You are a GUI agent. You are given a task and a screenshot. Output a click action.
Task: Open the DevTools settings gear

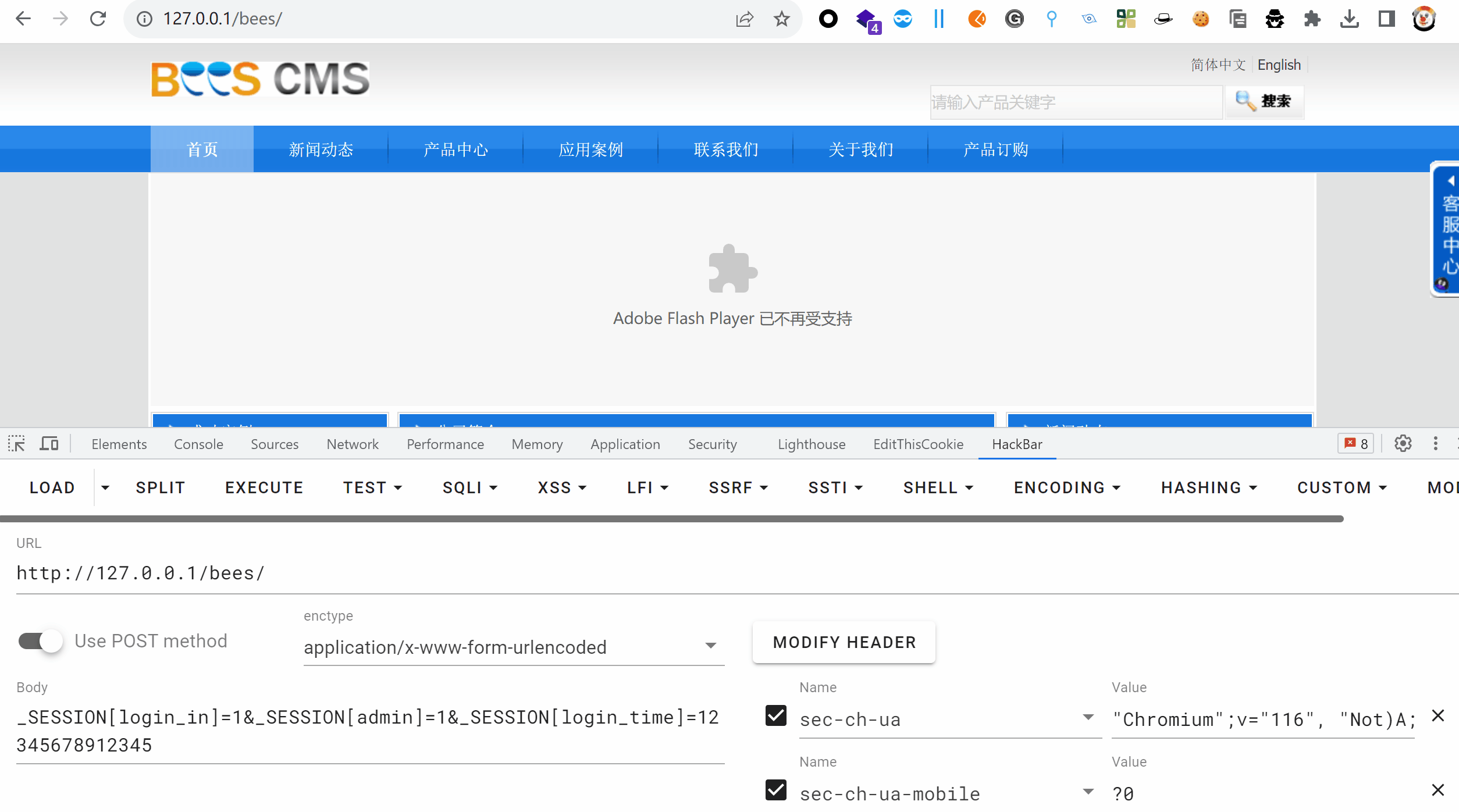(1403, 444)
